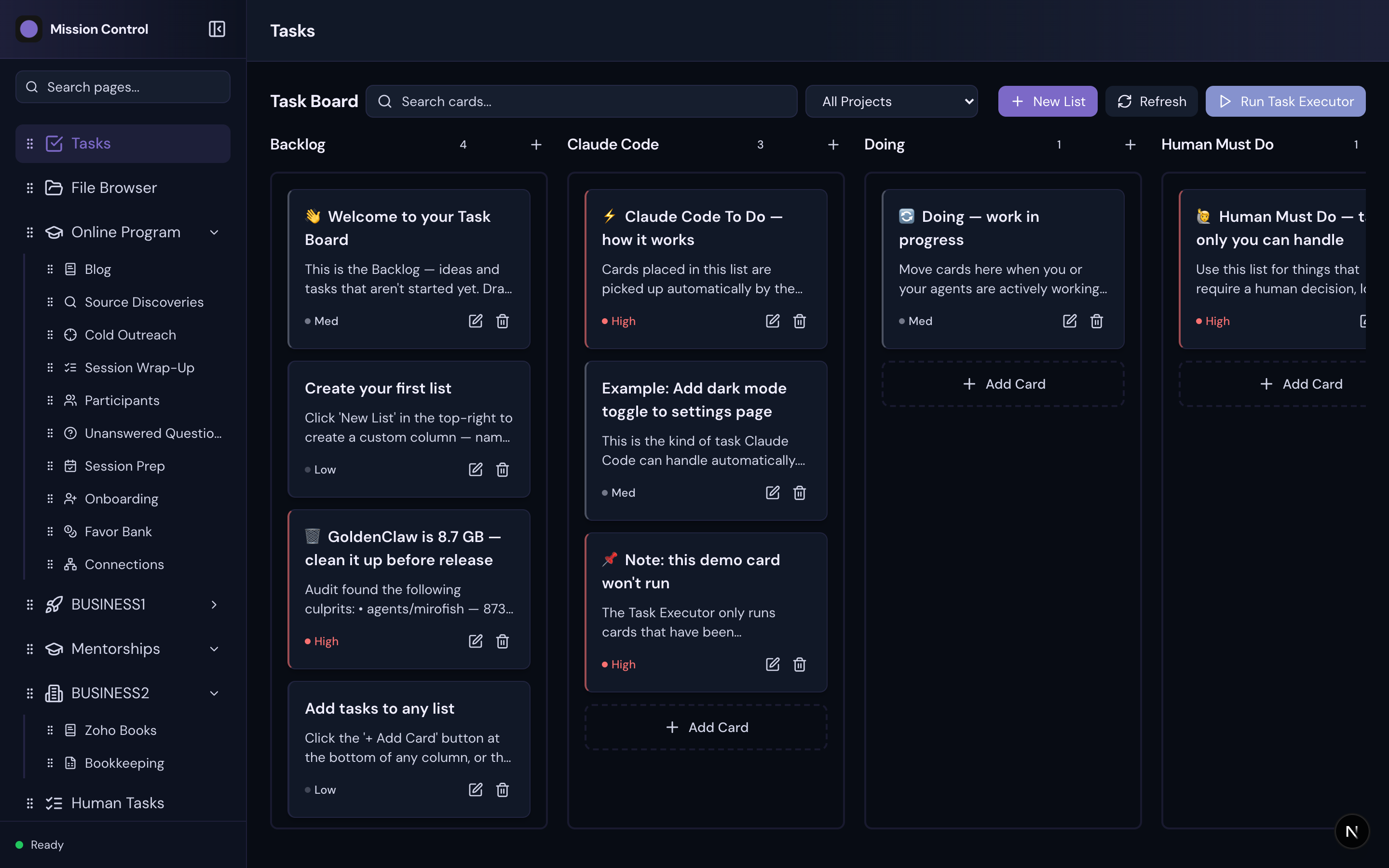Screen dimensions: 1389x868
Task: Open Bookkeeping under BUSINESS2
Action: [124, 762]
